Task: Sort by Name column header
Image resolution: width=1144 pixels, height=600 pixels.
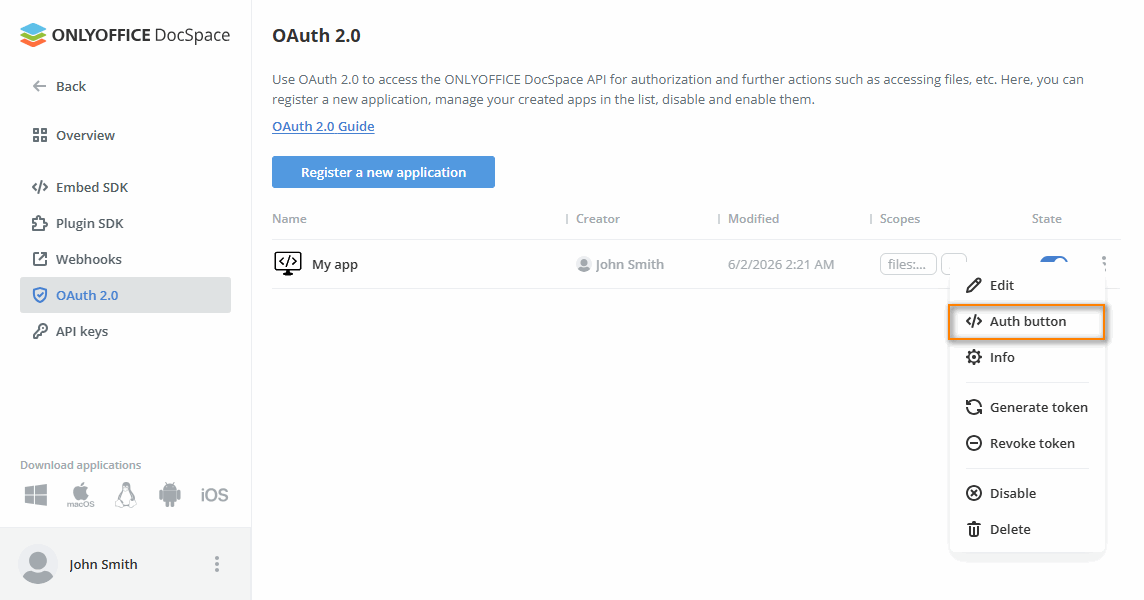Action: 289,219
